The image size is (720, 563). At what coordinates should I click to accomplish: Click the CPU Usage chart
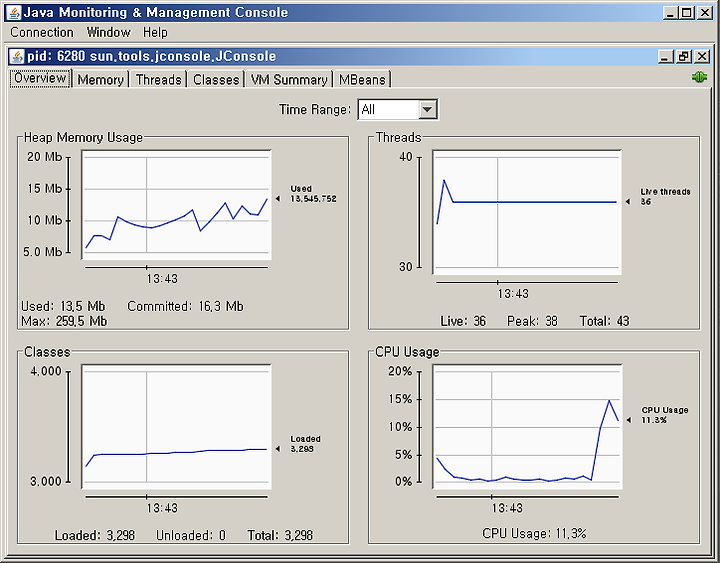coord(527,427)
